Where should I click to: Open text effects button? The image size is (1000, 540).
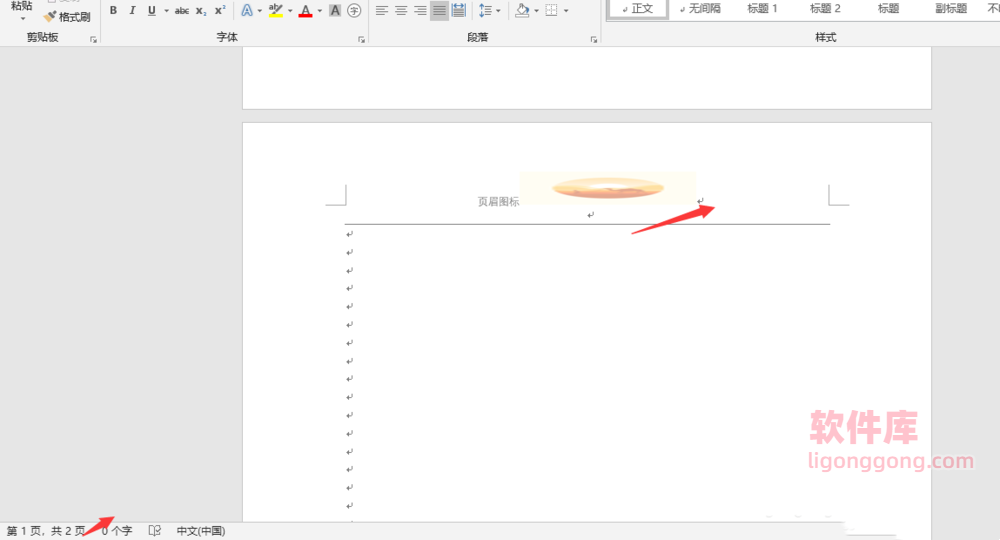[247, 10]
